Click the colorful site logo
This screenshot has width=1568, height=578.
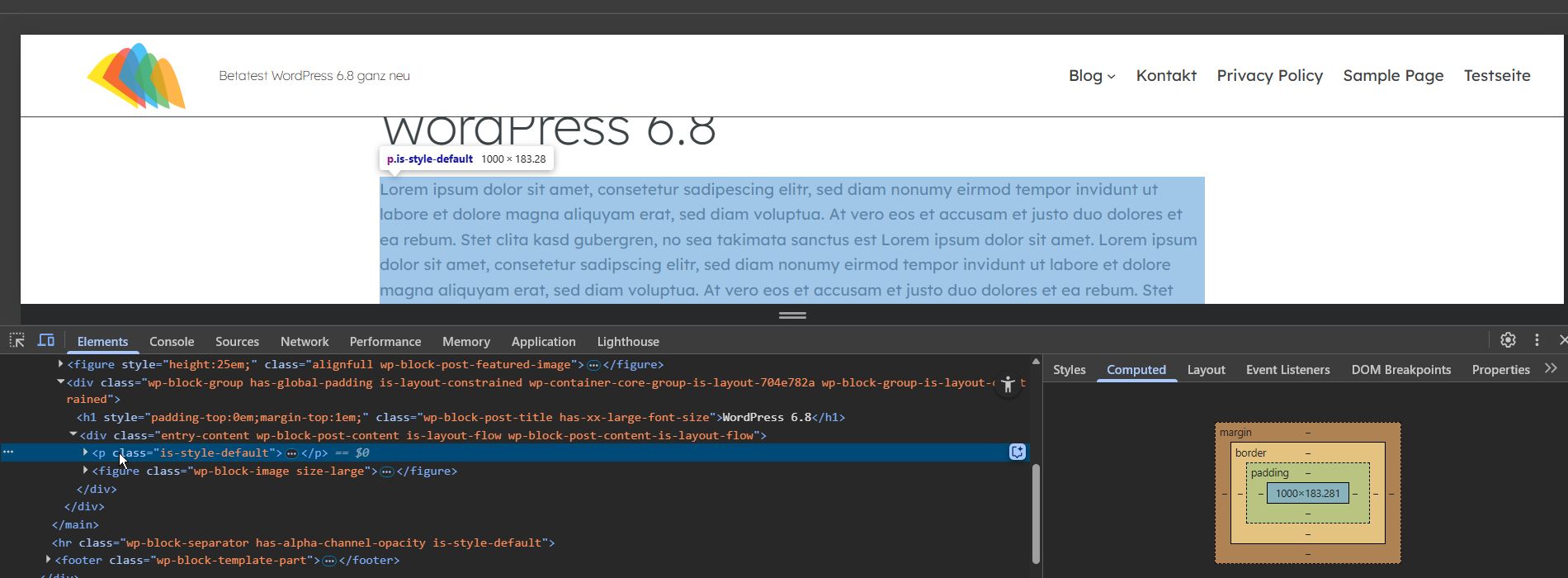tap(136, 76)
